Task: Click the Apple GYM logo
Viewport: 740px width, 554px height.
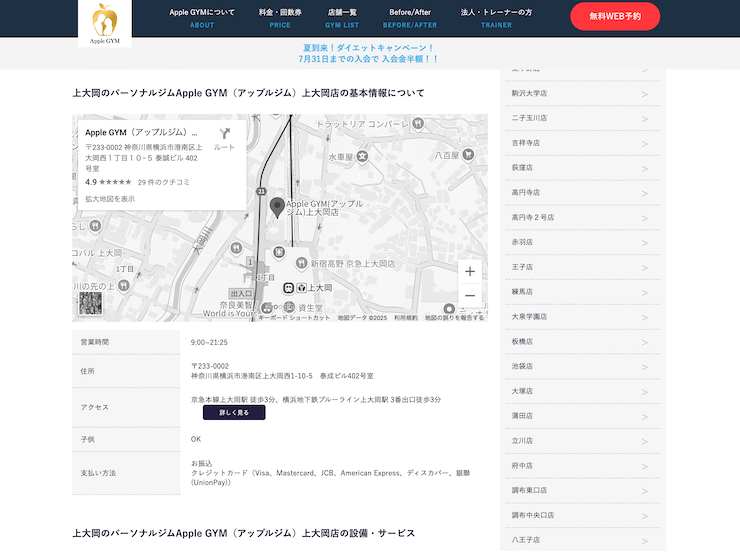Action: point(105,23)
